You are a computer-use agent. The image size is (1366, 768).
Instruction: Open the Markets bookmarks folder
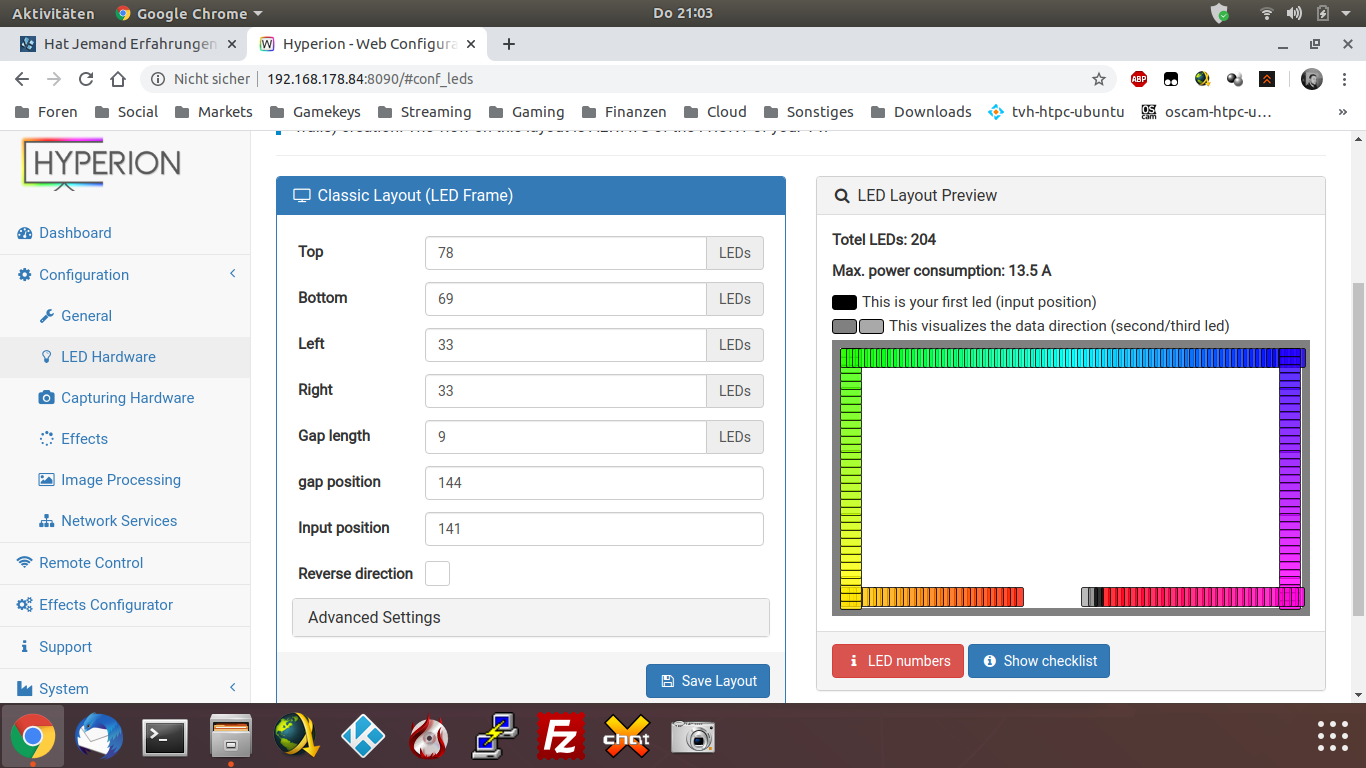click(214, 112)
